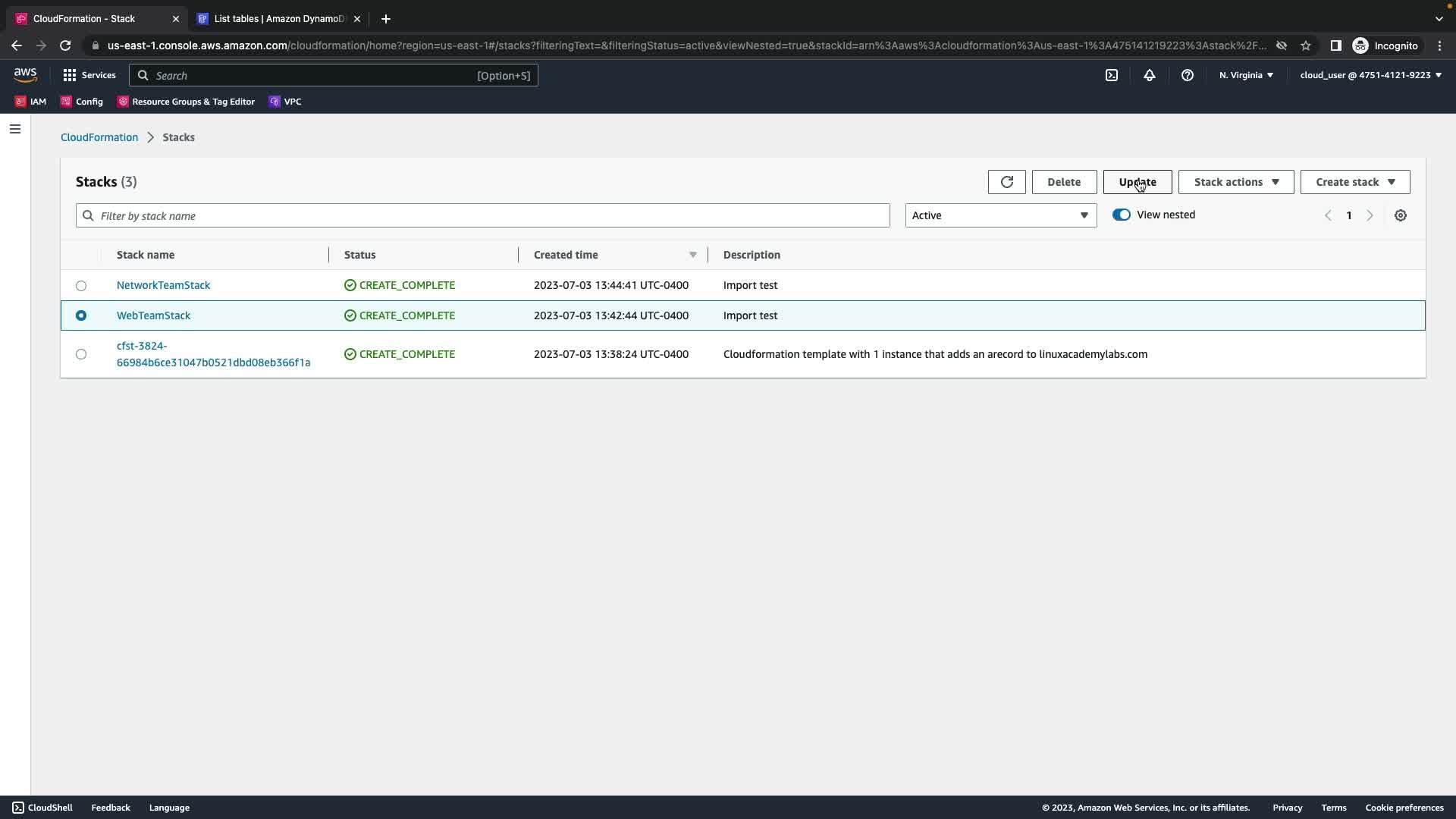1456x819 pixels.
Task: Click the AWS logo home icon
Action: point(25,75)
